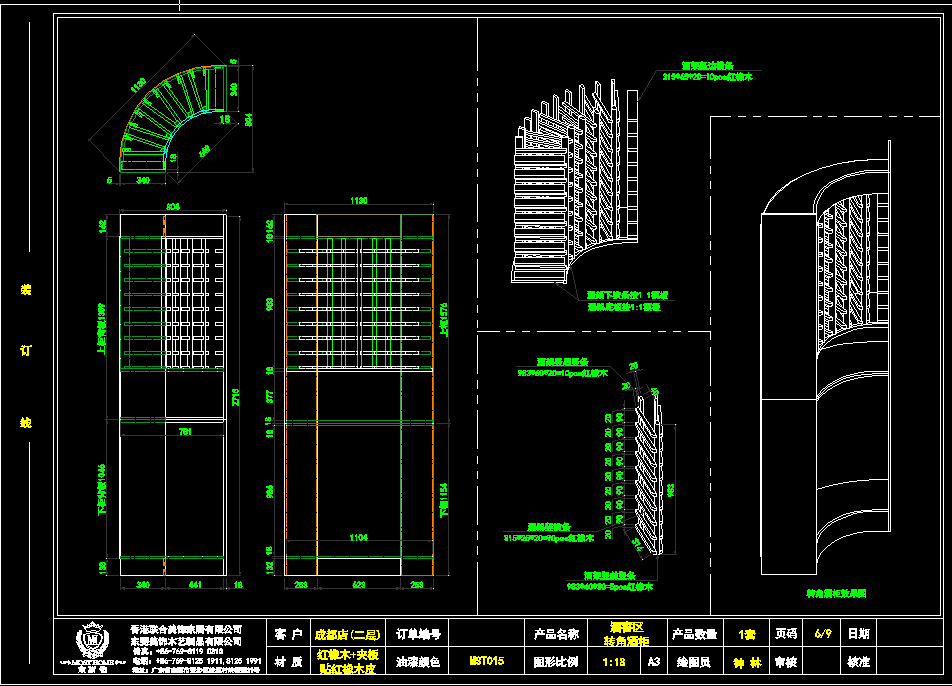The height and width of the screenshot is (686, 952).
Task: Select the 1套 product quantity value
Action: [746, 634]
